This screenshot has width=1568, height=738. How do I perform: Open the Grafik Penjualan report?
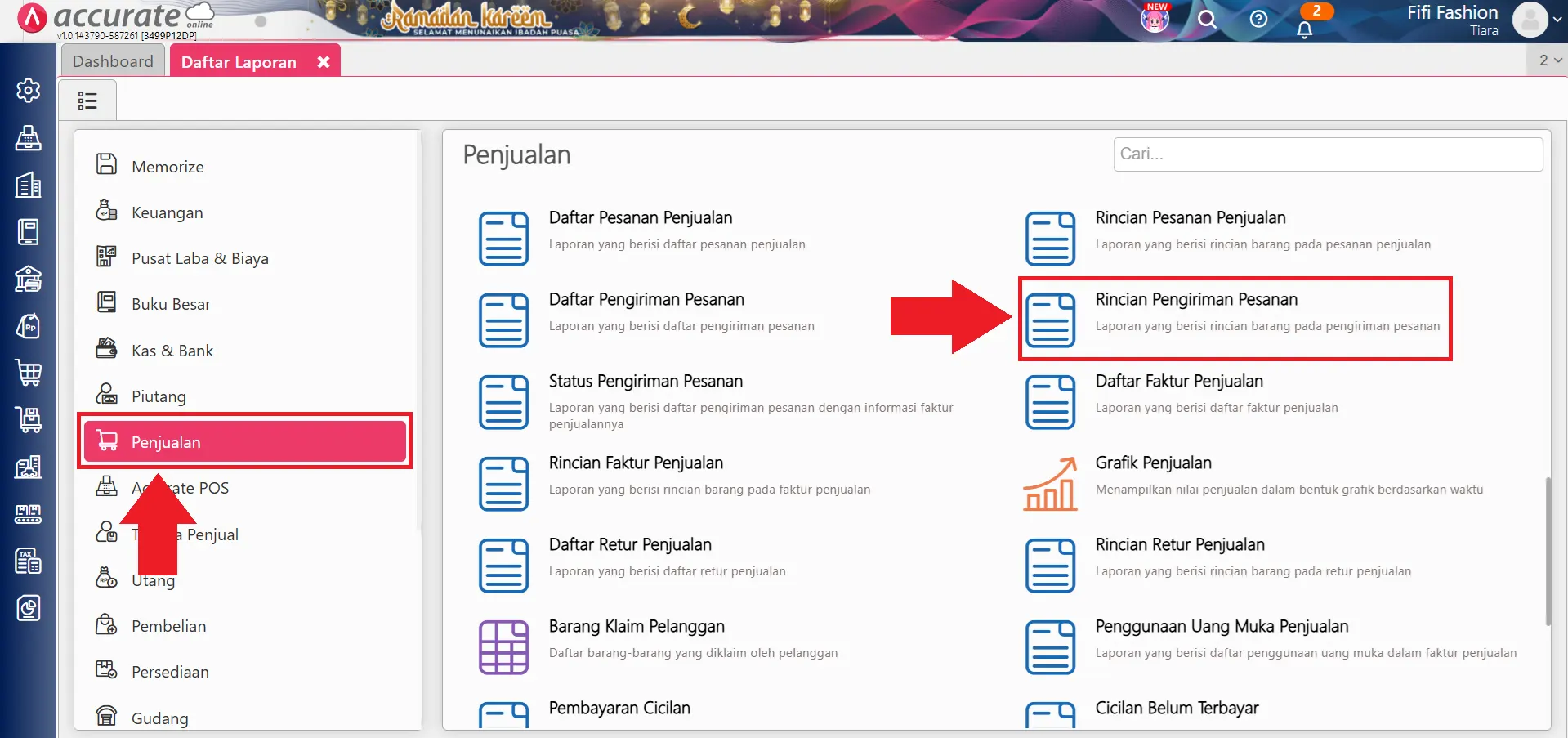coord(1153,463)
